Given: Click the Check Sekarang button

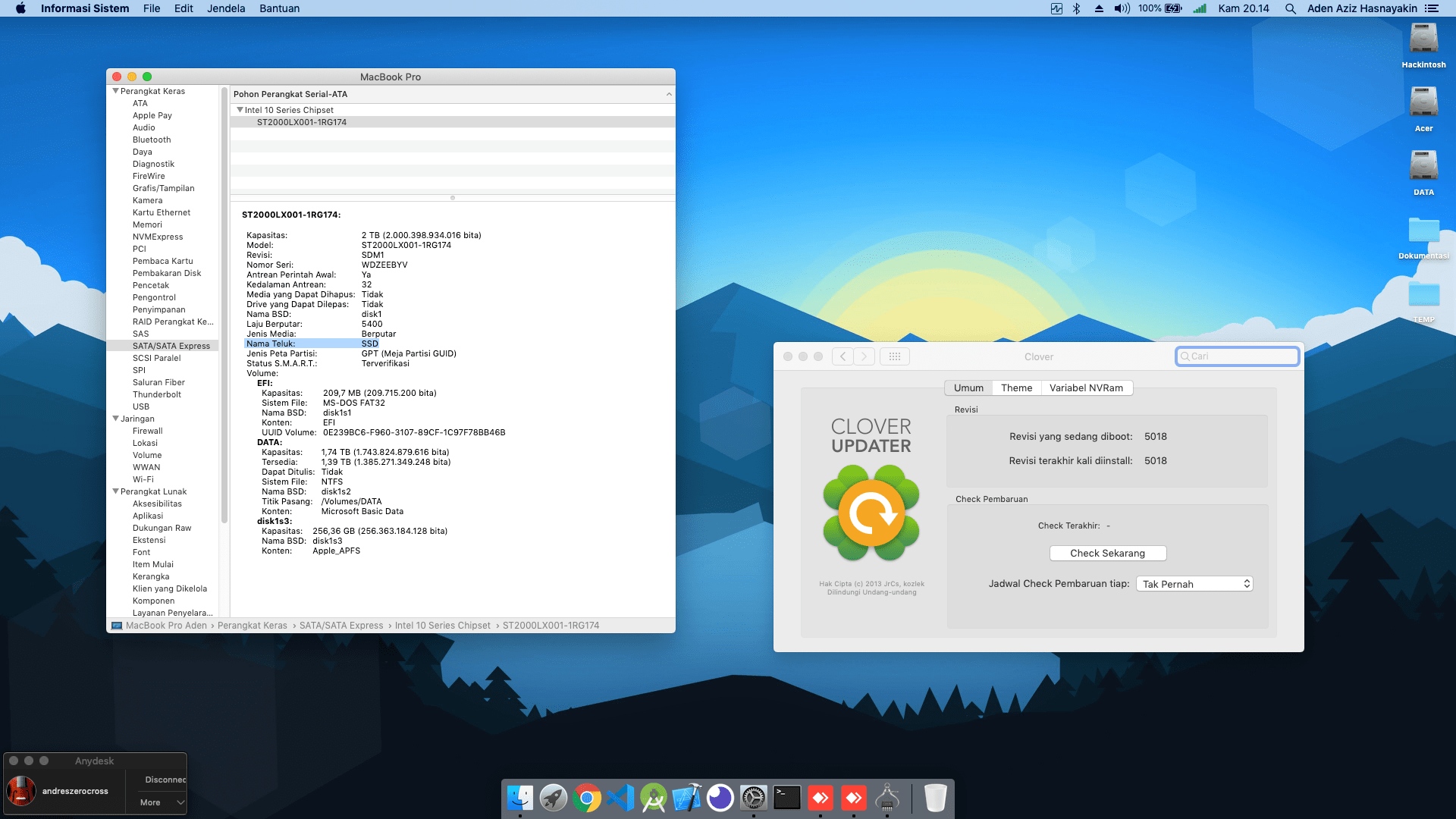Looking at the screenshot, I should point(1107,554).
